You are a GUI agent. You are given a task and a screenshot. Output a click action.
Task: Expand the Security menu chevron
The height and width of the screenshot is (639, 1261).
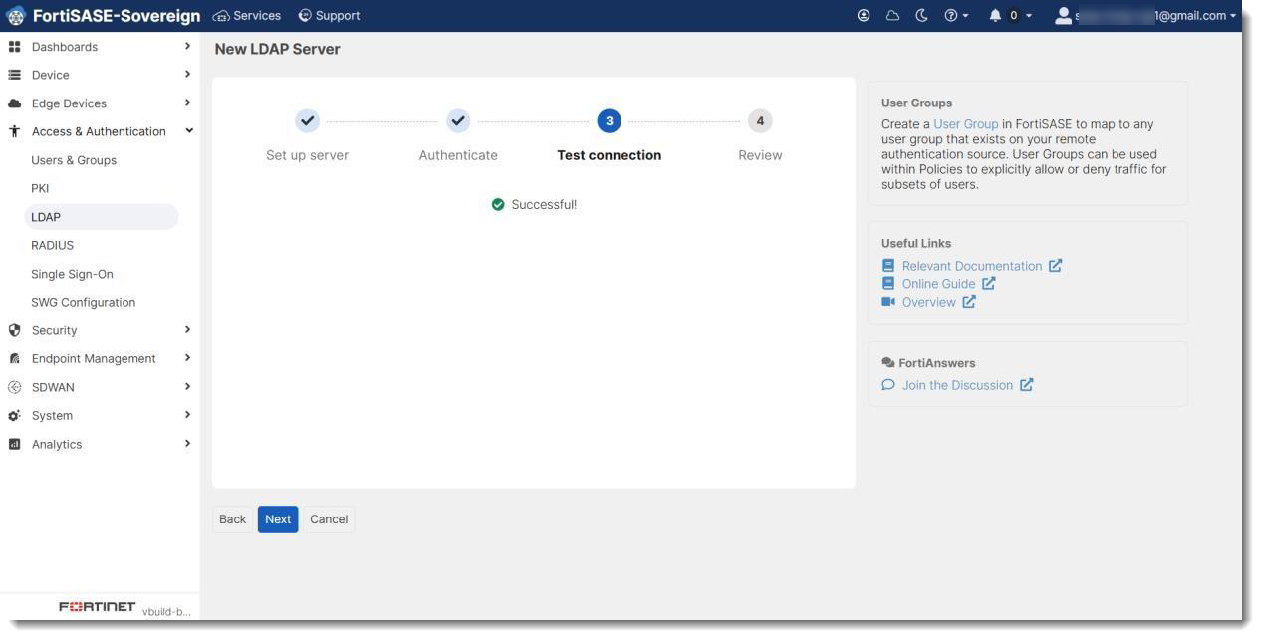(187, 329)
